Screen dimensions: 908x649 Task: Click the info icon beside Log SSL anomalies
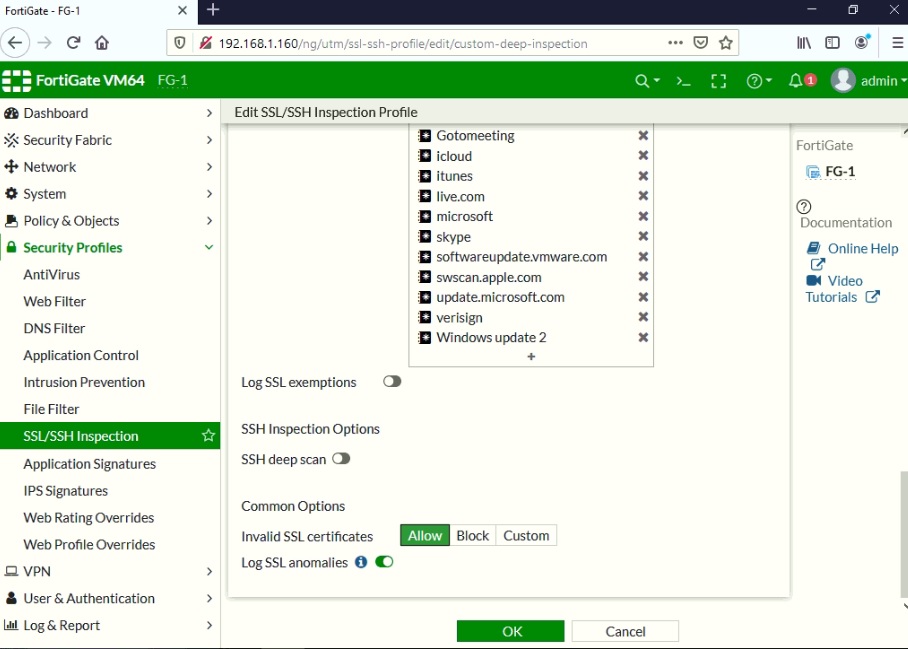coord(360,562)
